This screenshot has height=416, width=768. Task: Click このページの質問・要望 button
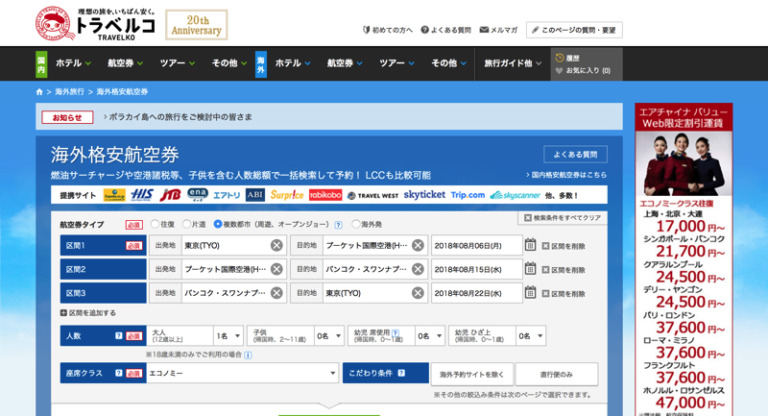[574, 30]
